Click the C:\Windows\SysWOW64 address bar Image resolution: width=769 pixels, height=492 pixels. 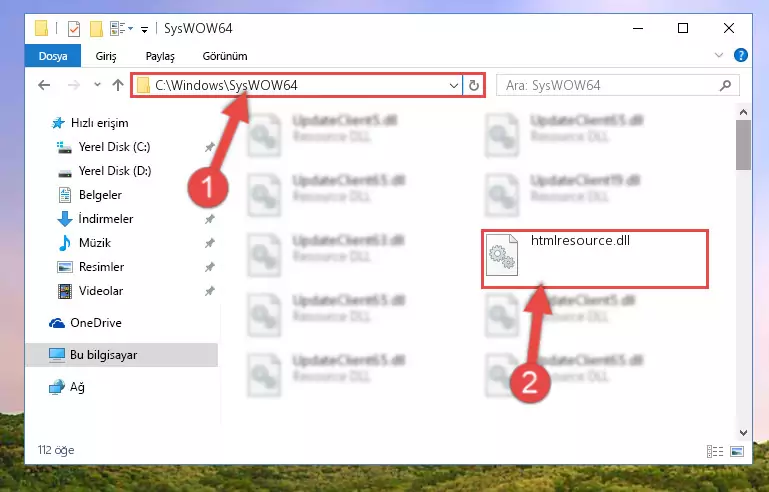297,85
